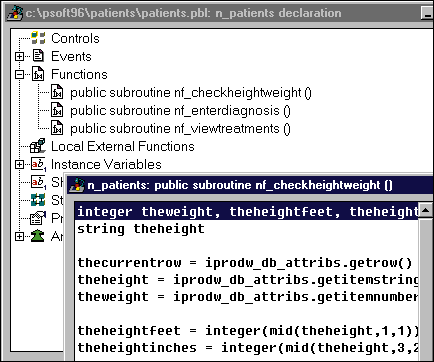The image size is (434, 362).
Task: Click the script editor vertical scrollbar track
Action: click(426, 289)
